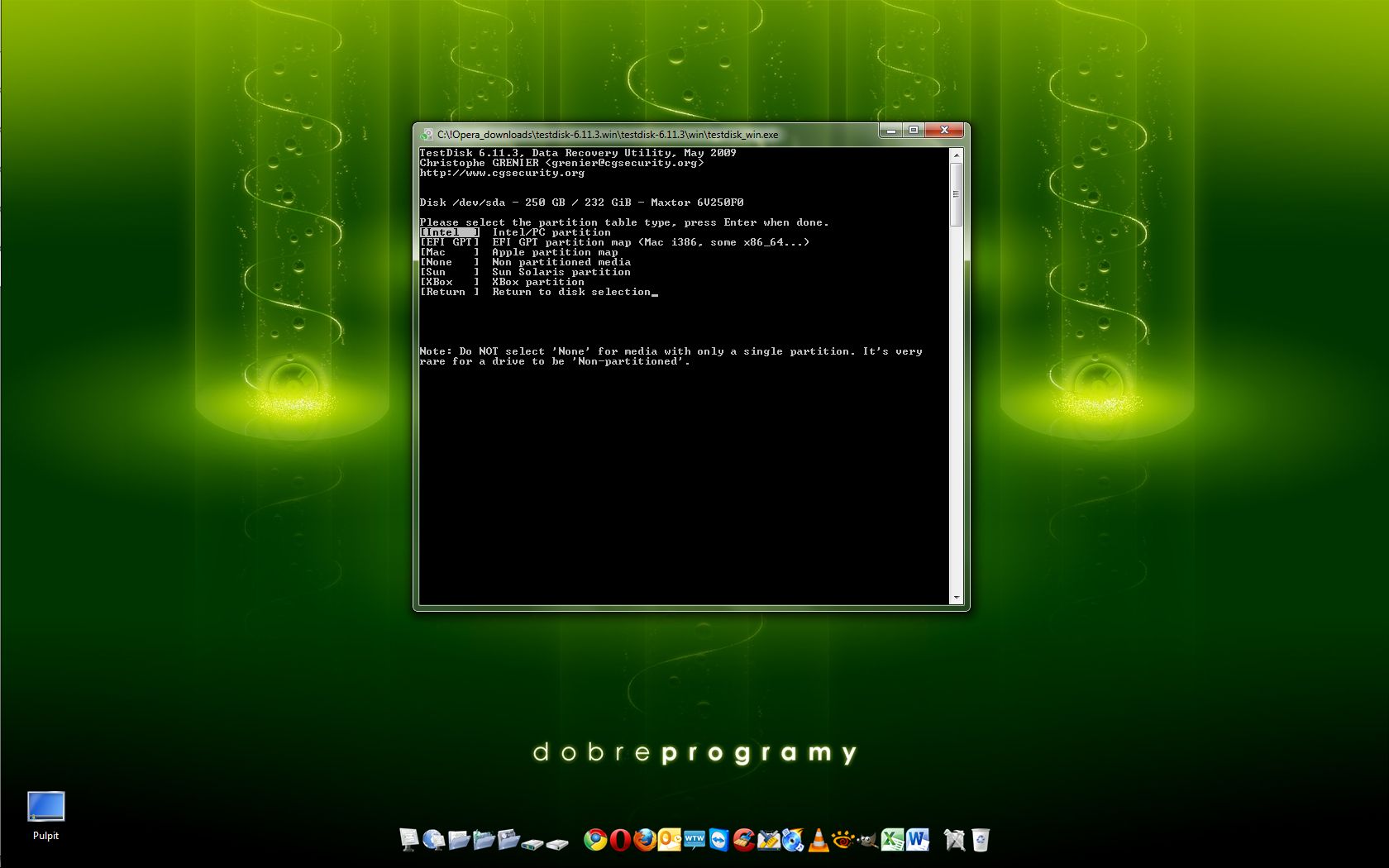Image resolution: width=1389 pixels, height=868 pixels.
Task: Open the disc with music notes dock icon
Action: (x=793, y=840)
